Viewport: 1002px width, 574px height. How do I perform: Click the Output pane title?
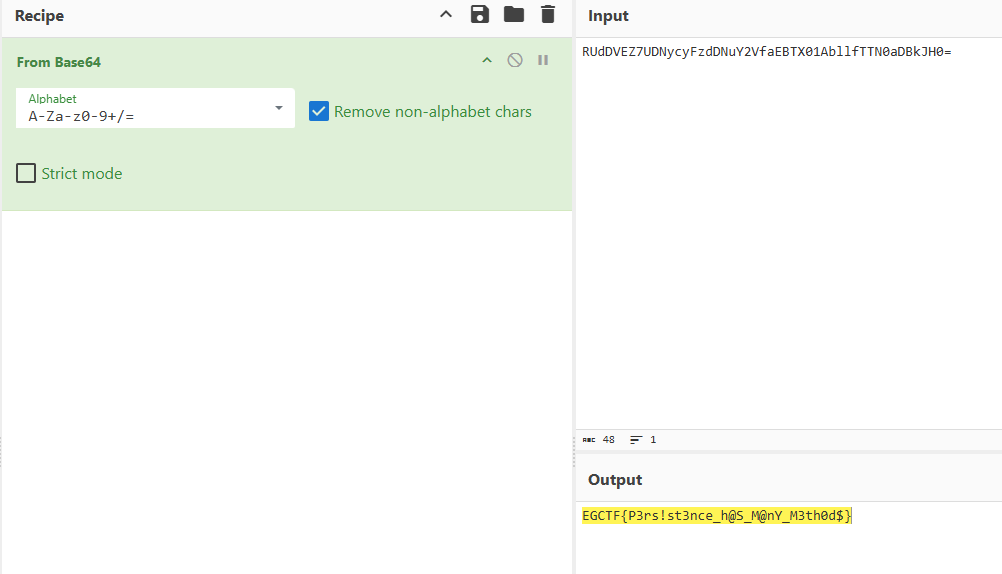pos(615,480)
